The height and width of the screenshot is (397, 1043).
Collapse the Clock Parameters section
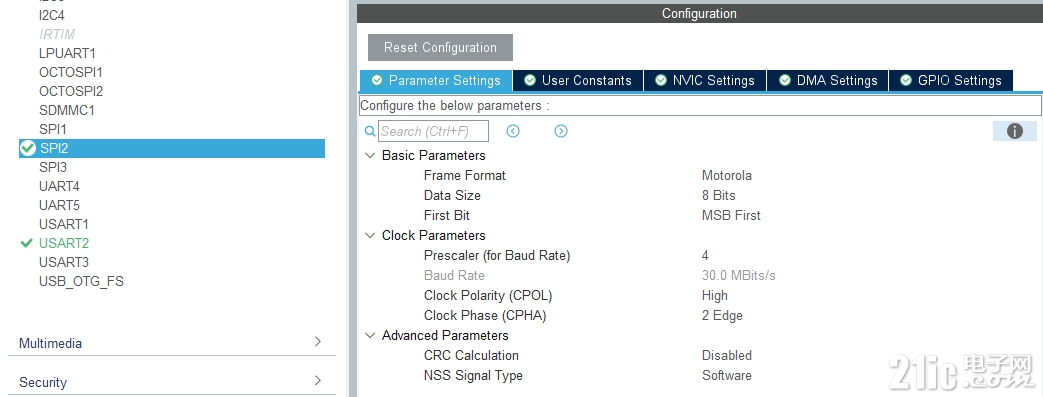point(370,235)
